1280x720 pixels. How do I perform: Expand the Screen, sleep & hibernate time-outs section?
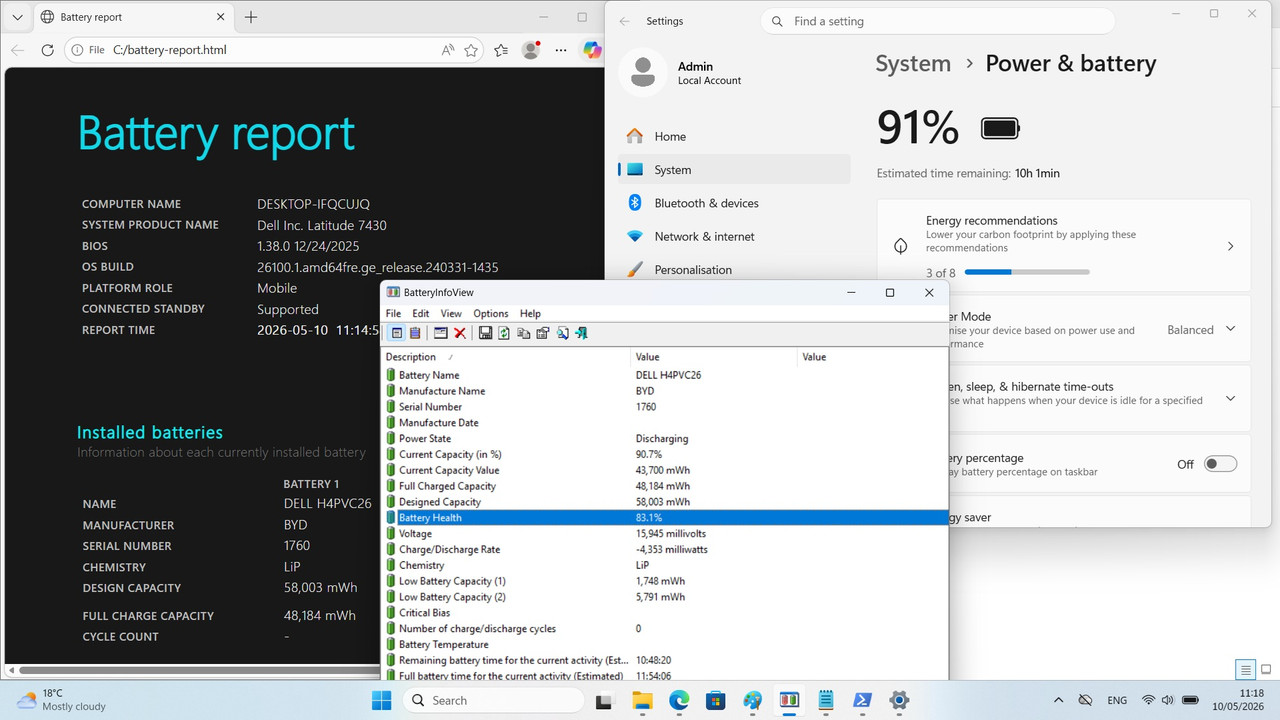coord(1230,398)
